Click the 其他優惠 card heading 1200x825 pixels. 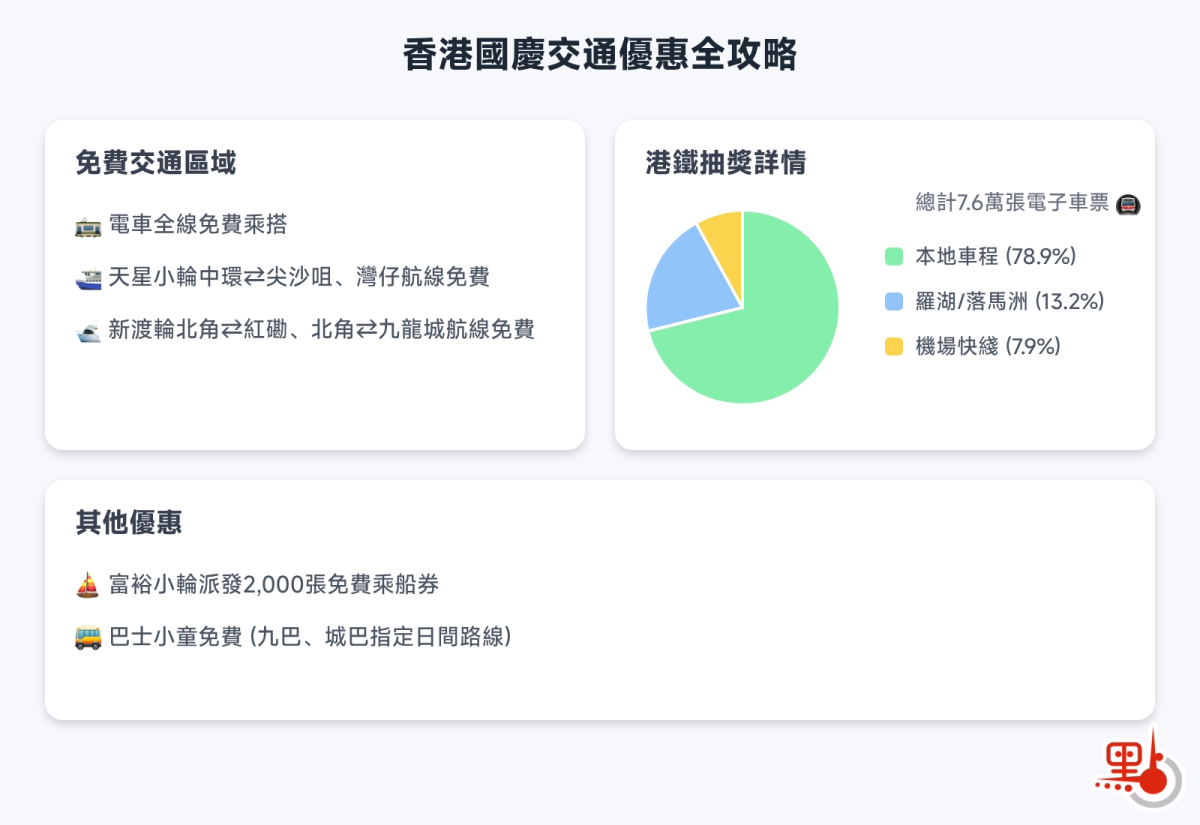(129, 522)
